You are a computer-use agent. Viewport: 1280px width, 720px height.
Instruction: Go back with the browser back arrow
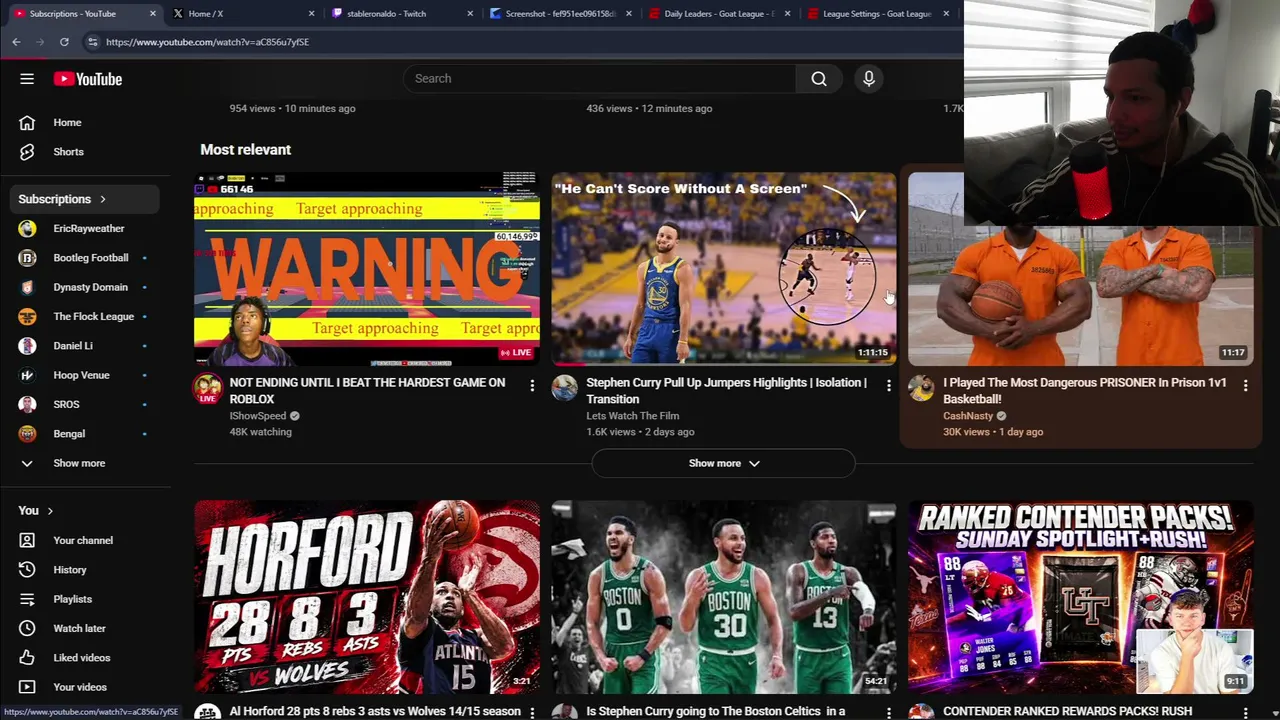tap(16, 42)
